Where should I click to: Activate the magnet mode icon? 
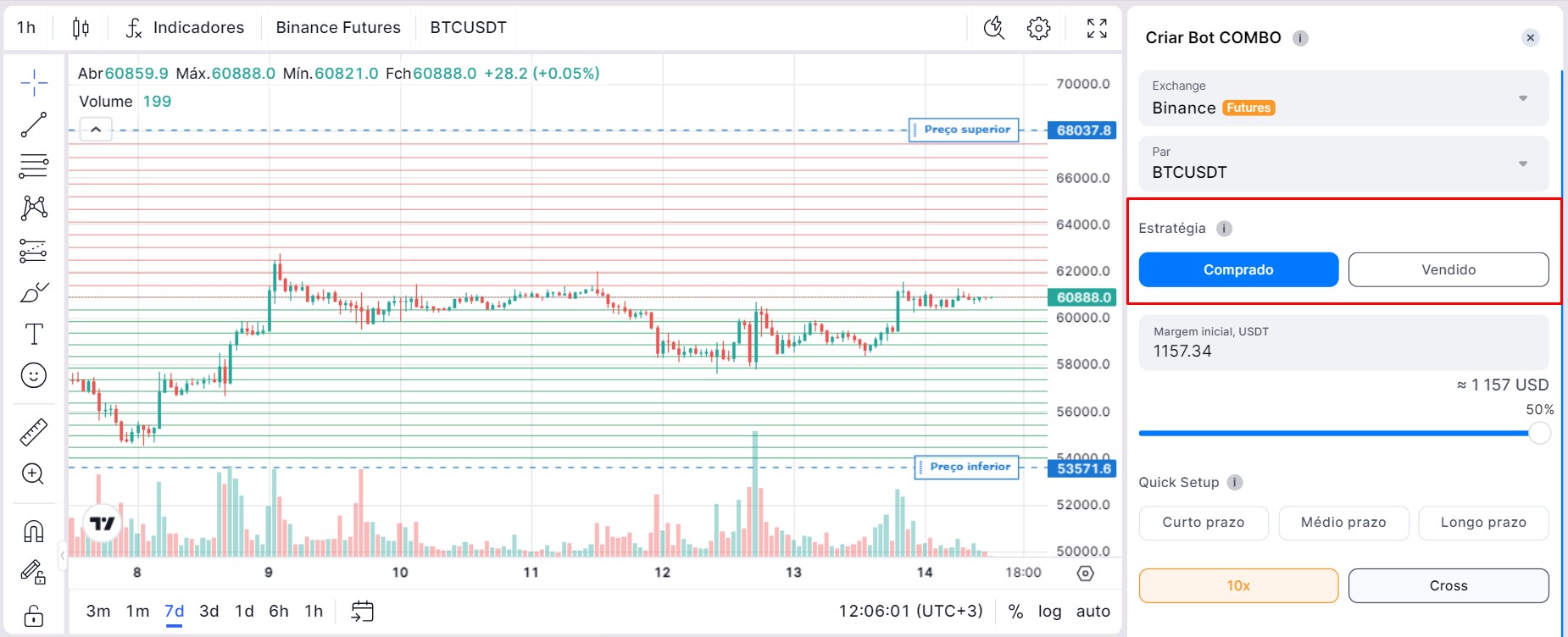pyautogui.click(x=34, y=531)
